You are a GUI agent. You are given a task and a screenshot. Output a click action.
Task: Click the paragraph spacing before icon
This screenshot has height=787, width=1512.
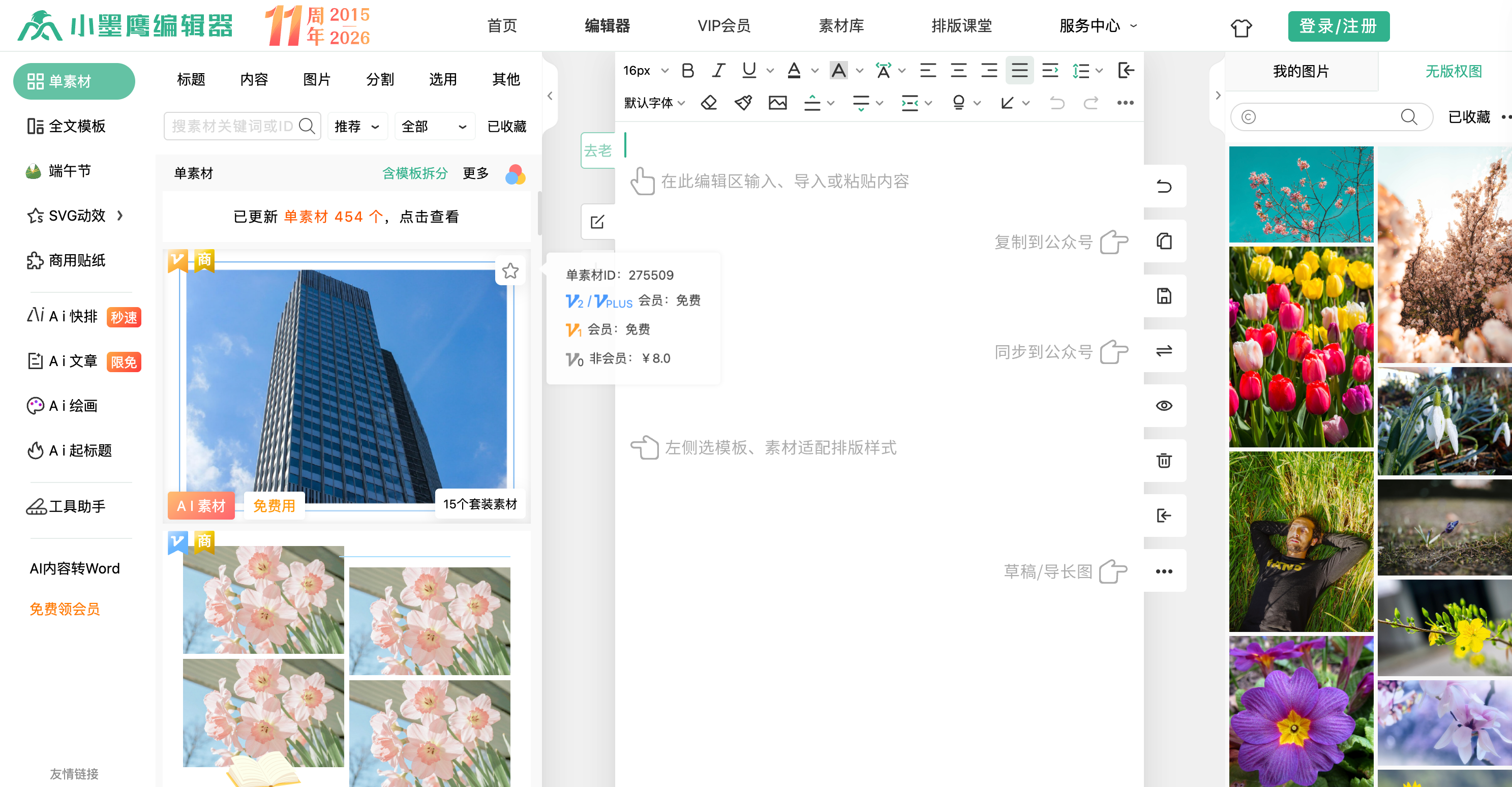point(812,103)
